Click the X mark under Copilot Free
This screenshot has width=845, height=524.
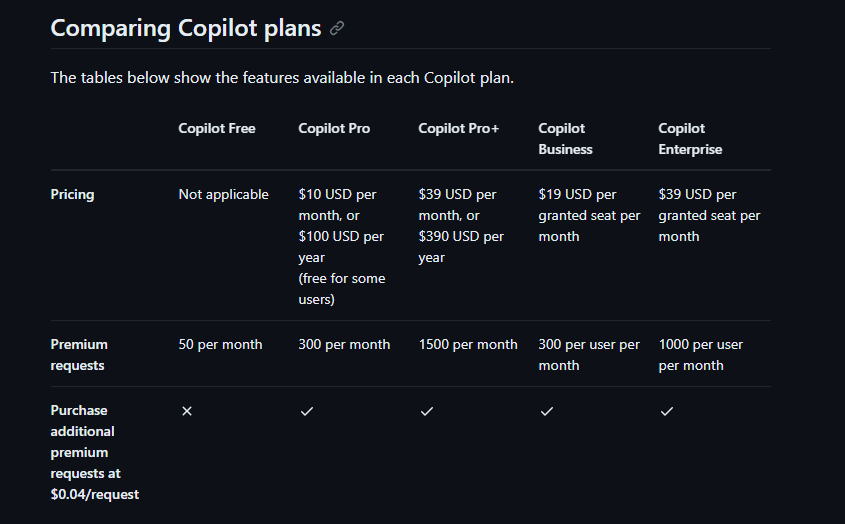pyautogui.click(x=187, y=411)
